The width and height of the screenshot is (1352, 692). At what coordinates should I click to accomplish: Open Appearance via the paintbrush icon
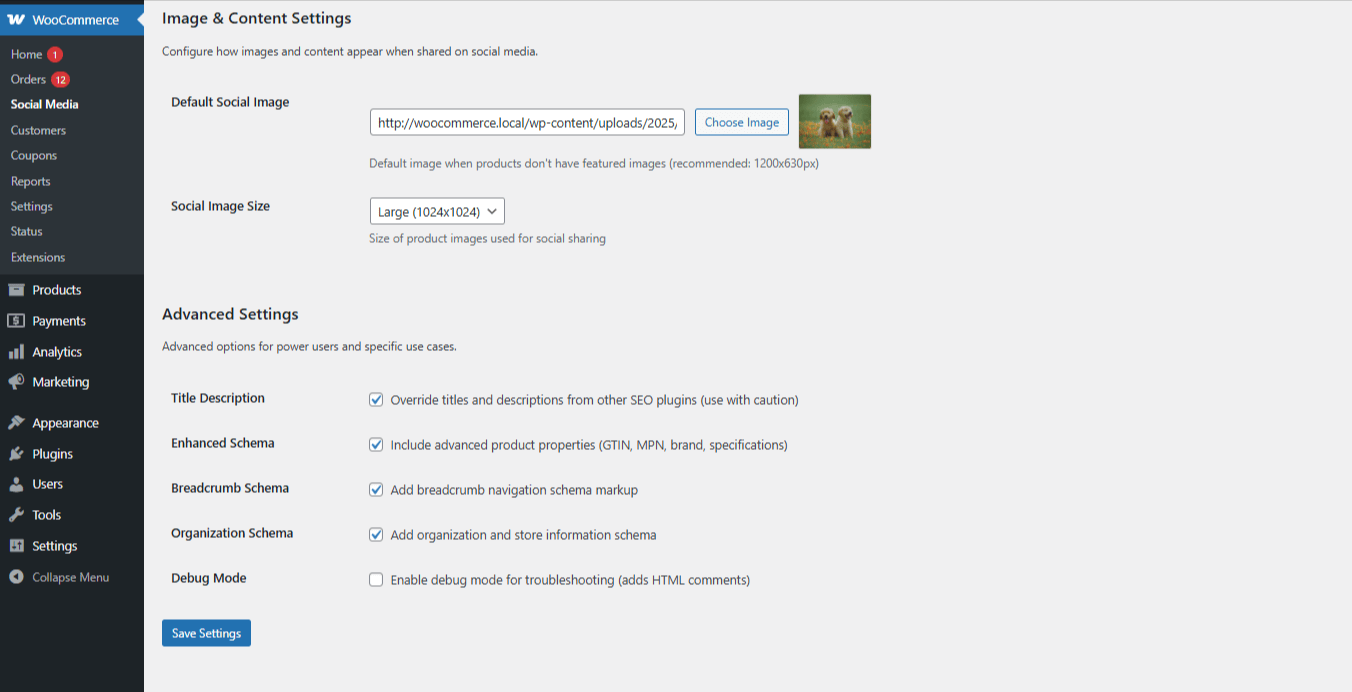(16, 423)
